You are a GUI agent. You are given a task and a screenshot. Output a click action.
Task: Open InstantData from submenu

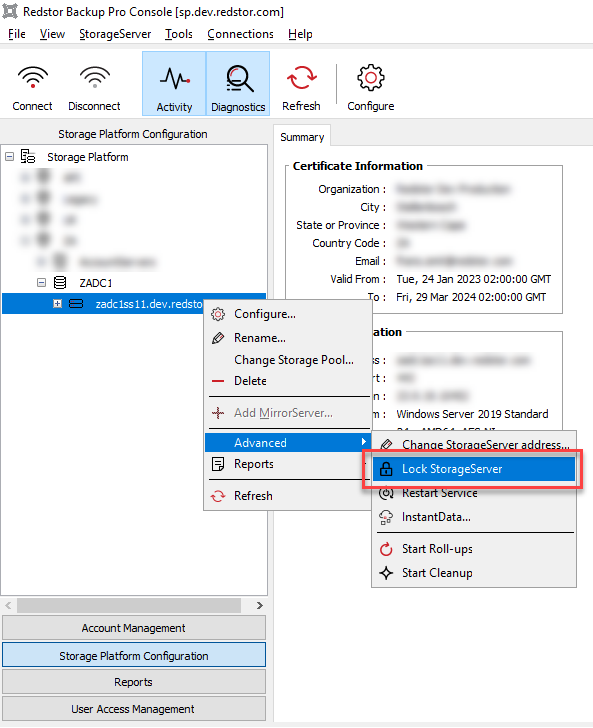474,517
